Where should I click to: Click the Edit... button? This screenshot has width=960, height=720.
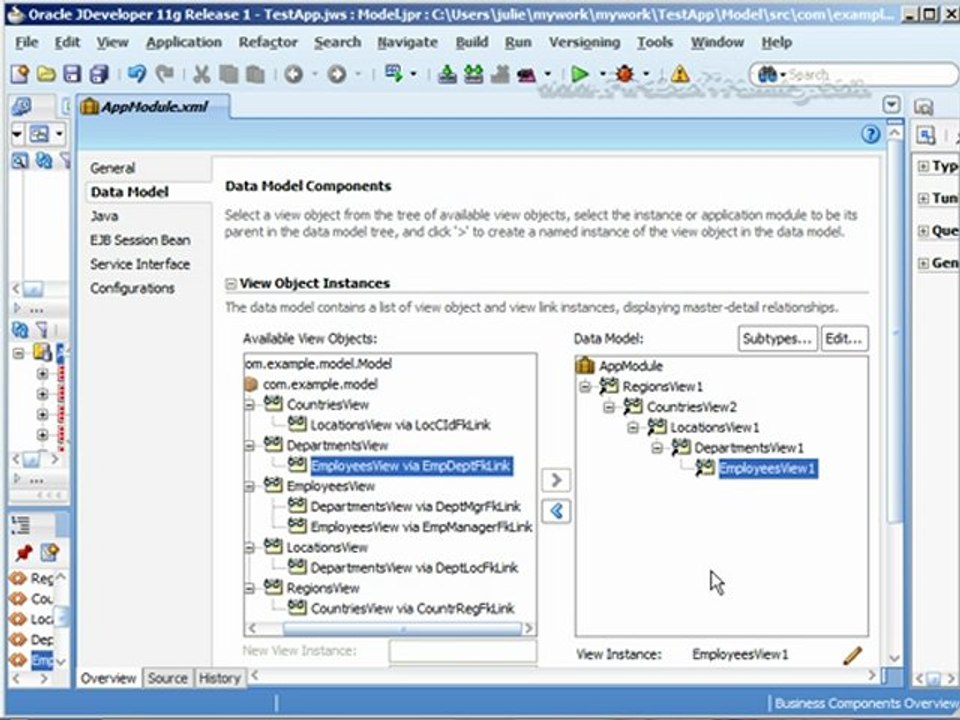pyautogui.click(x=844, y=339)
